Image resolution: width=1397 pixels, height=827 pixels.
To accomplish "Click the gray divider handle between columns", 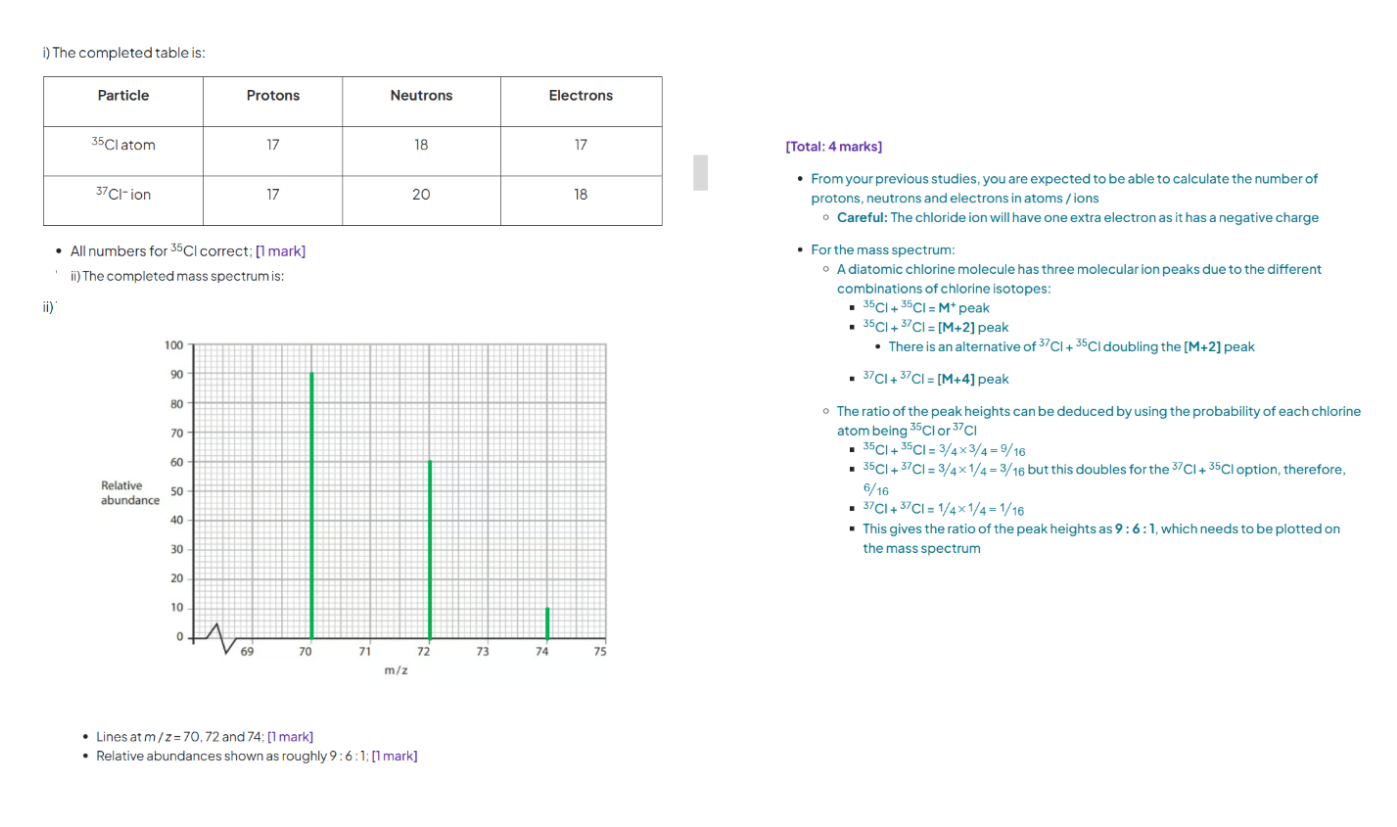I will click(x=700, y=172).
